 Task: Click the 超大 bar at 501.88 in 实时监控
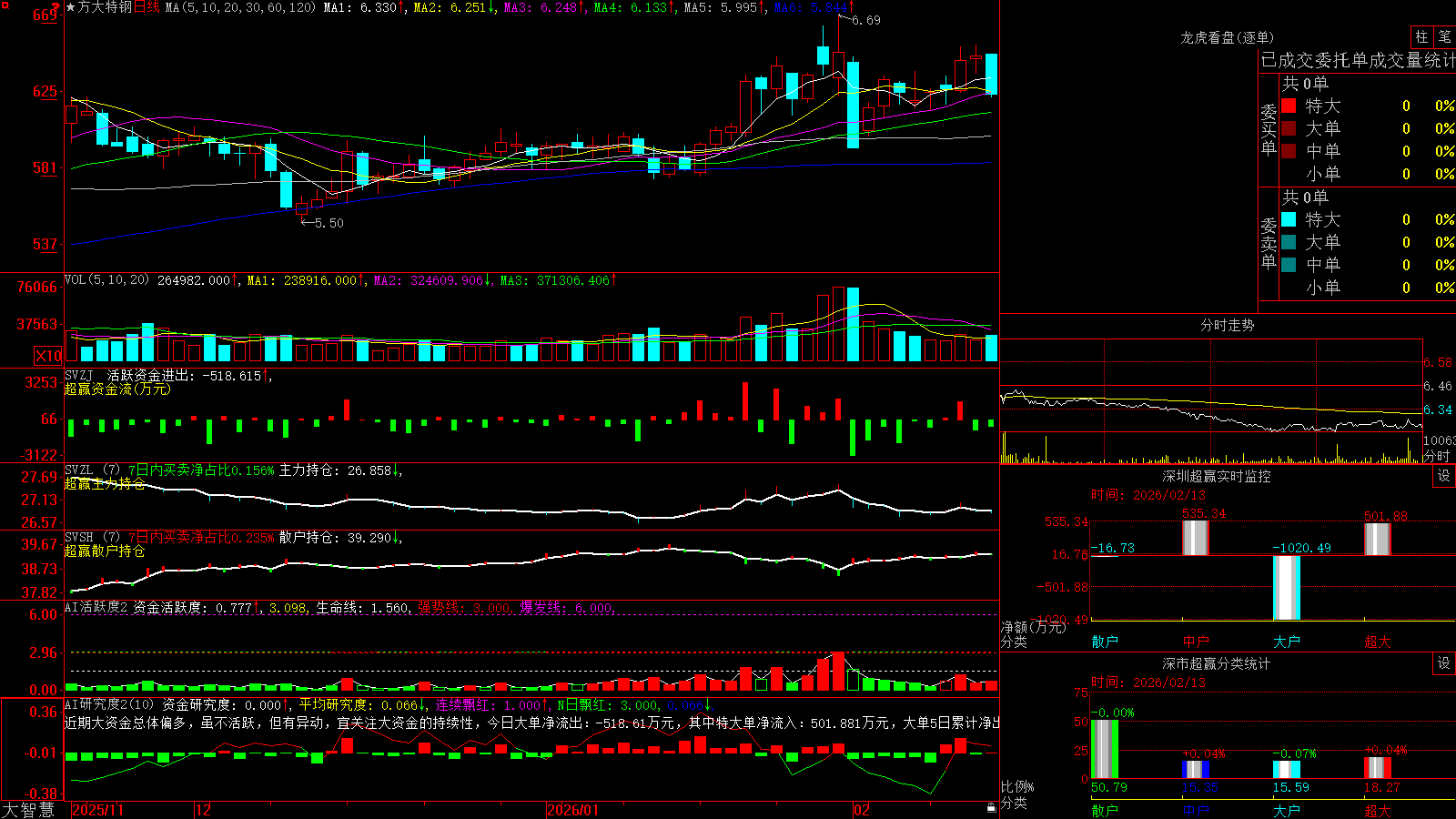[1377, 539]
